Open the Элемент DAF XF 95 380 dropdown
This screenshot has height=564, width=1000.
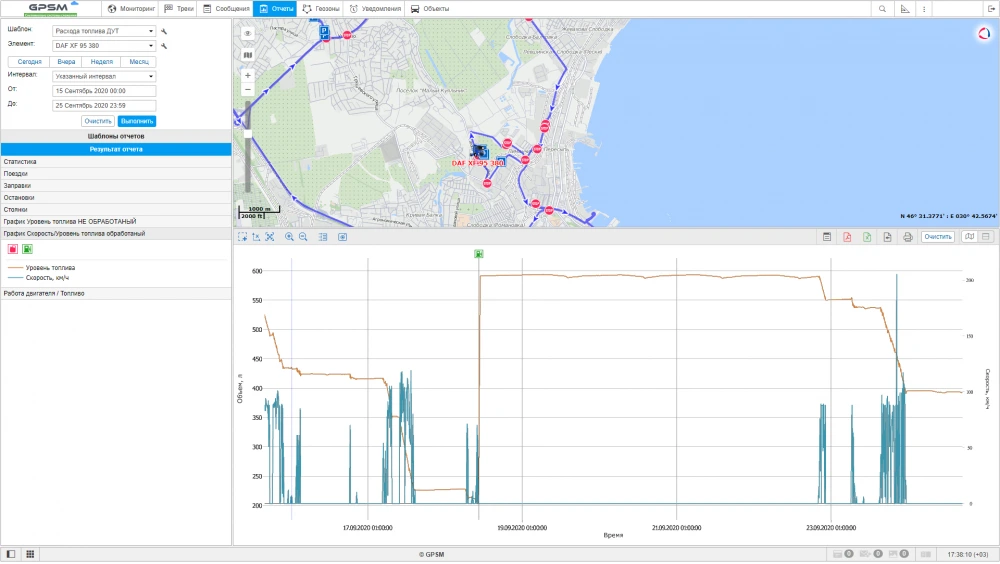pos(104,45)
